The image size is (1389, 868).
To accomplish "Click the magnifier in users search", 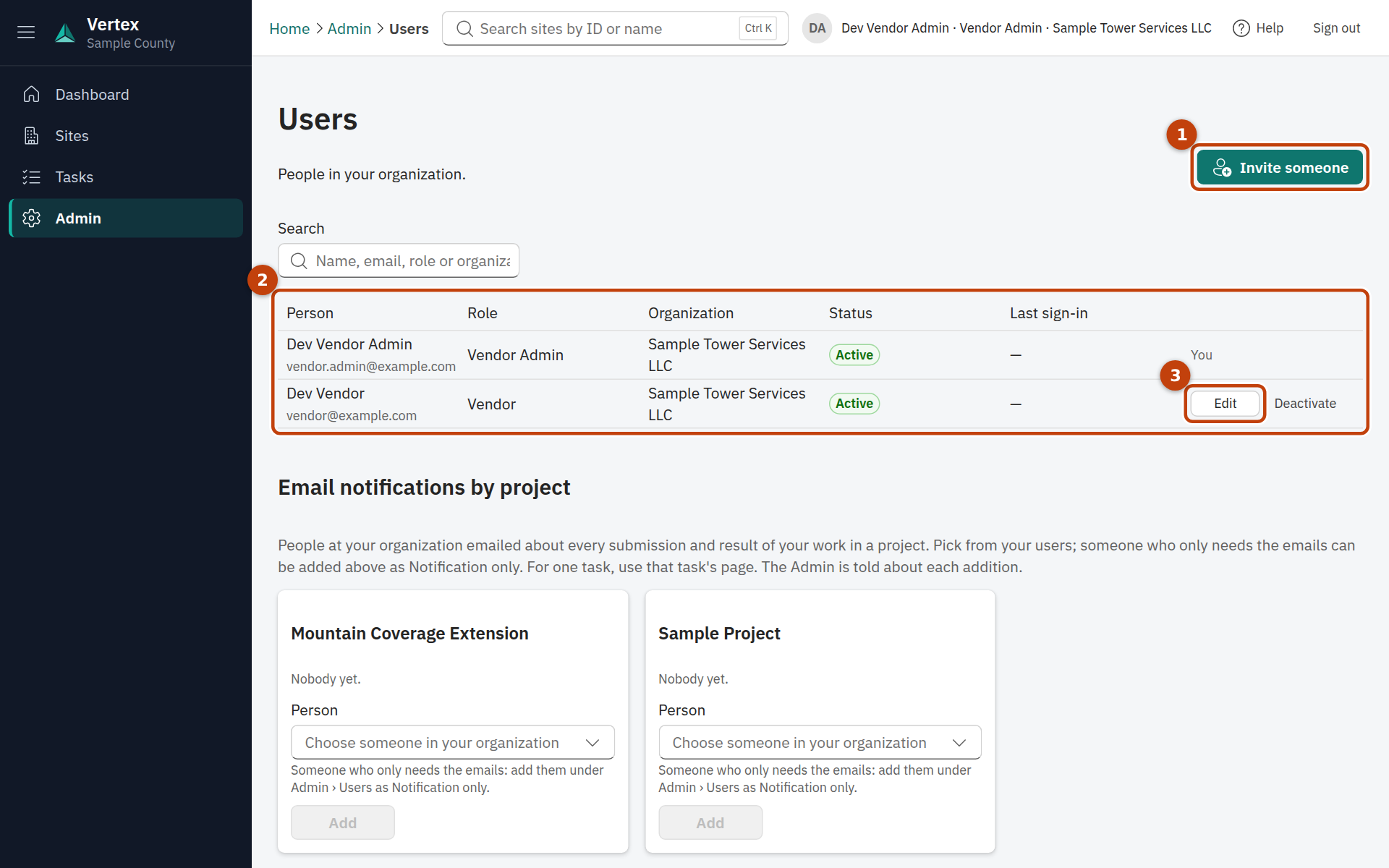I will 299,261.
